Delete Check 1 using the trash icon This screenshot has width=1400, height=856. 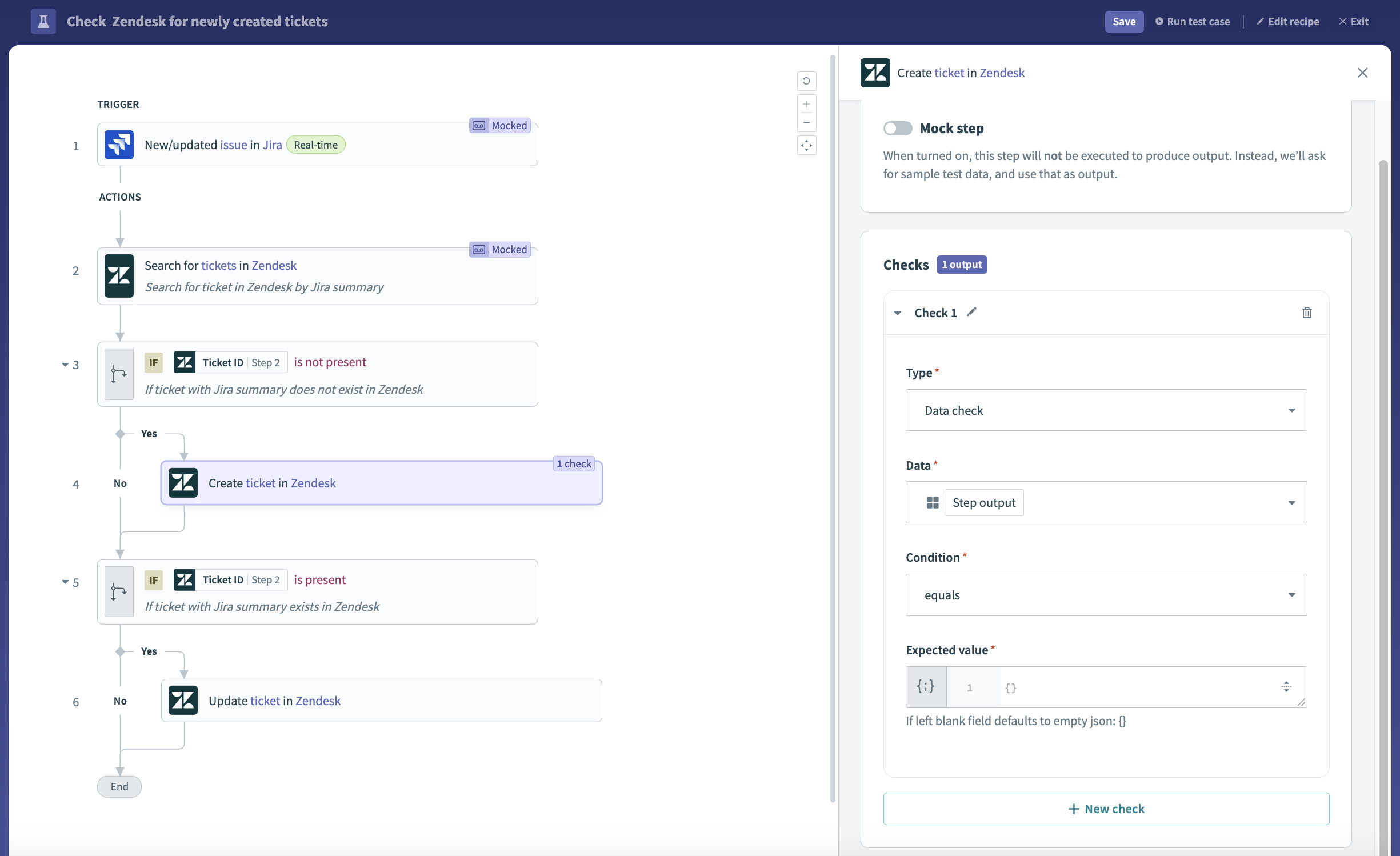pos(1307,313)
